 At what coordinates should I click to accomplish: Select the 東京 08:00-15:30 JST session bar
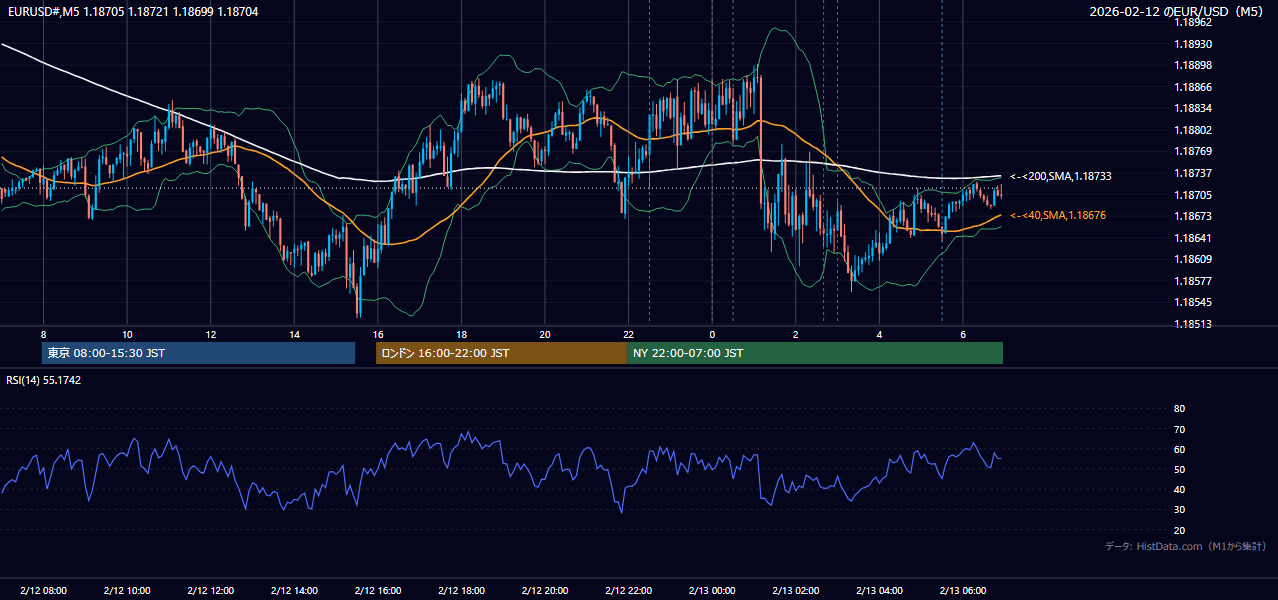[198, 353]
